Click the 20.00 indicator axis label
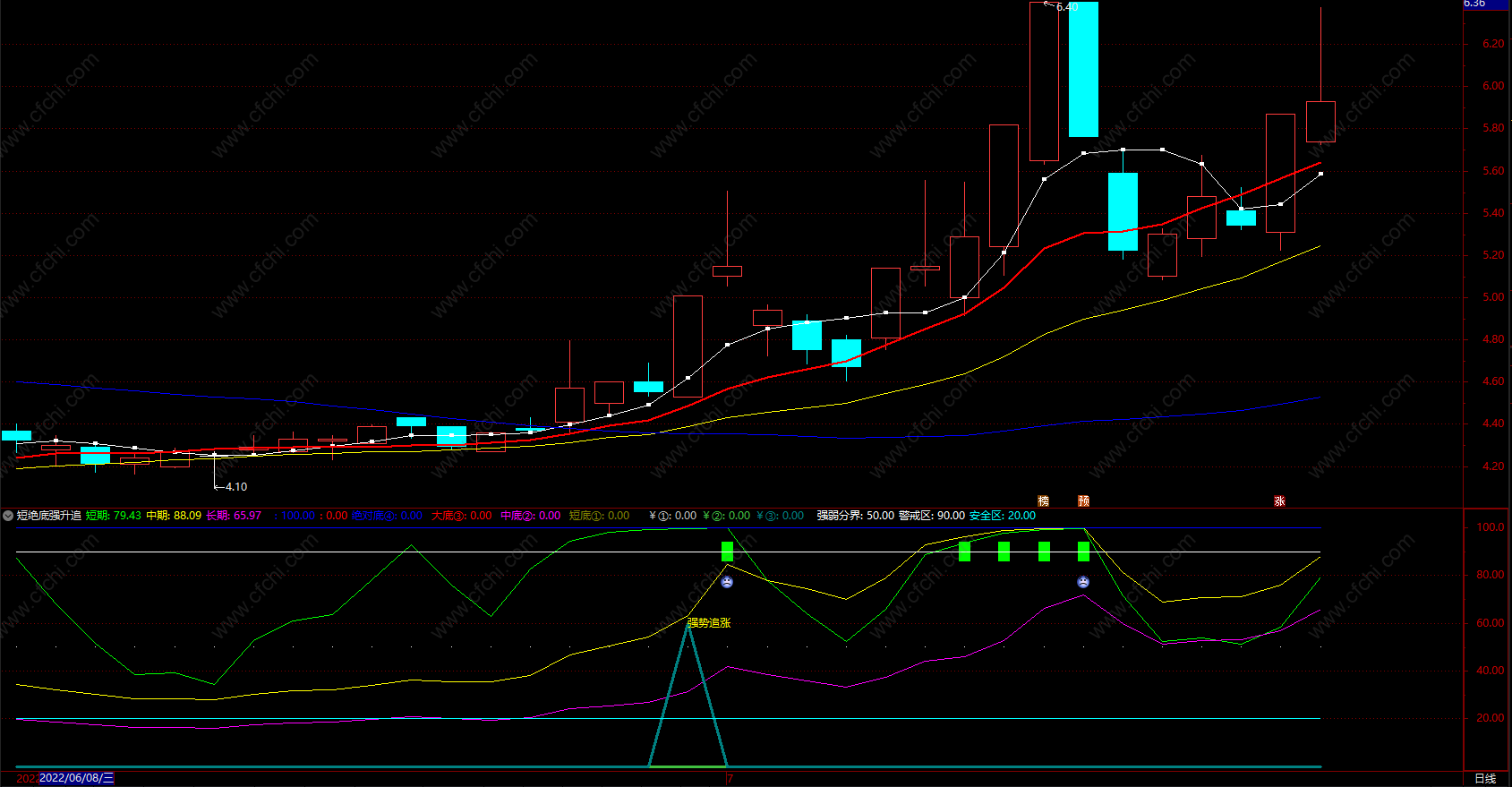This screenshot has width=1512, height=787. tap(1491, 718)
